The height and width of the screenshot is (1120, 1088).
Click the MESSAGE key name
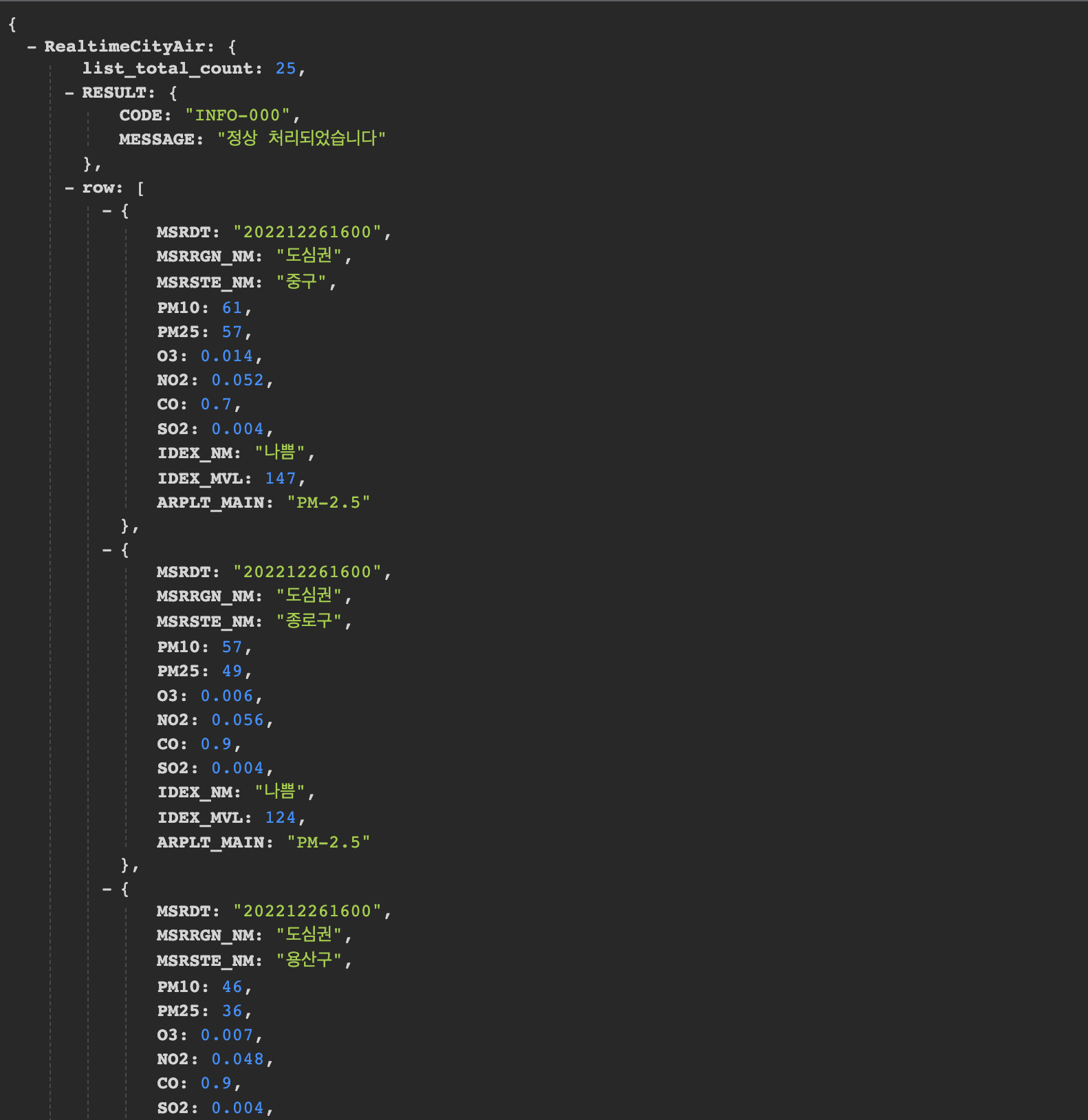(157, 139)
